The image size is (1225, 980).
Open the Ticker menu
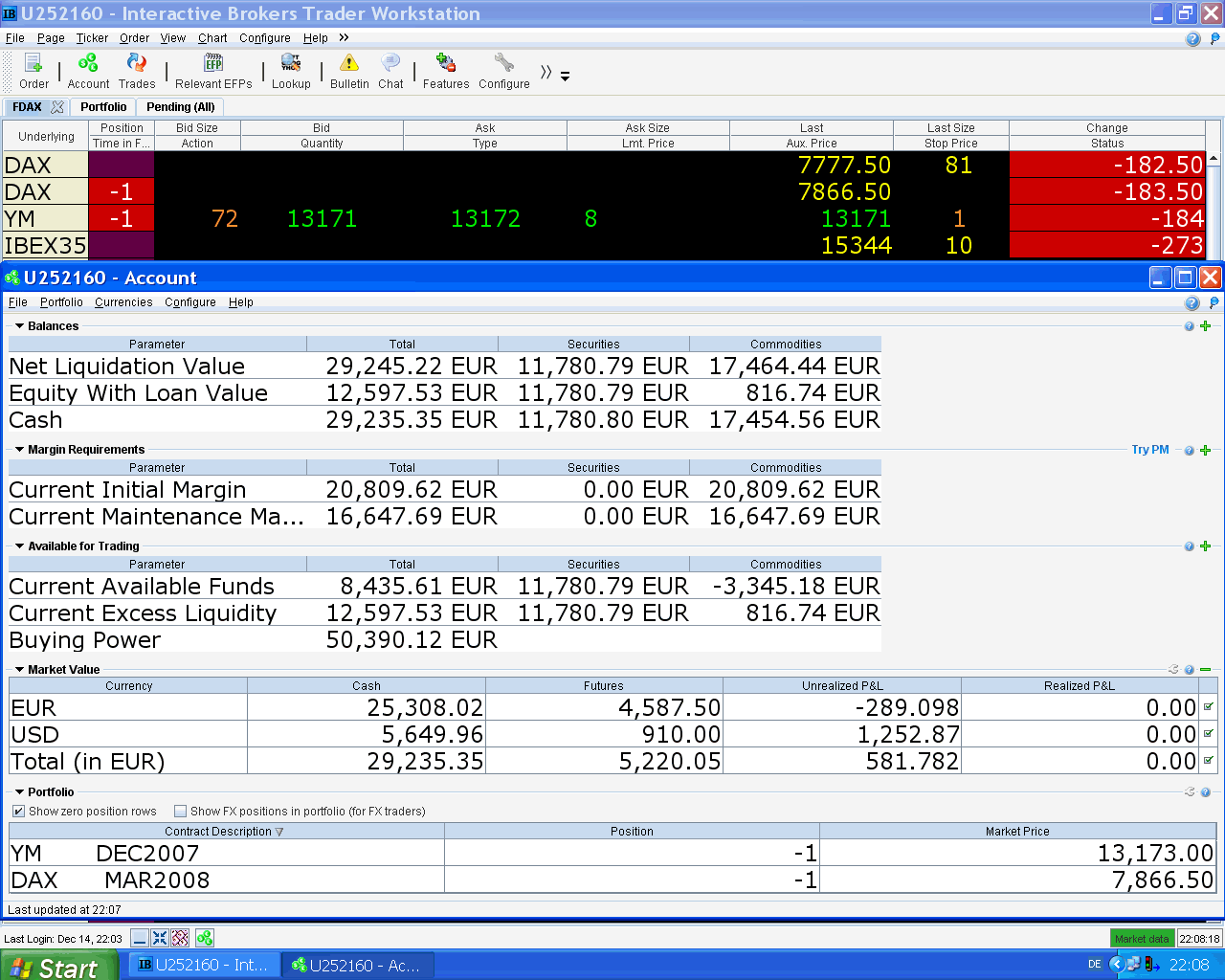coord(92,38)
